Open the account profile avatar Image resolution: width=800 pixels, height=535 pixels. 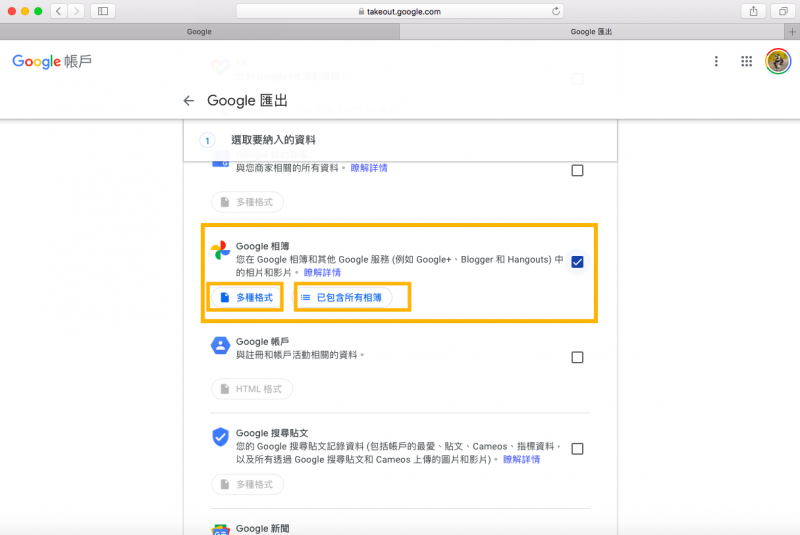(778, 61)
